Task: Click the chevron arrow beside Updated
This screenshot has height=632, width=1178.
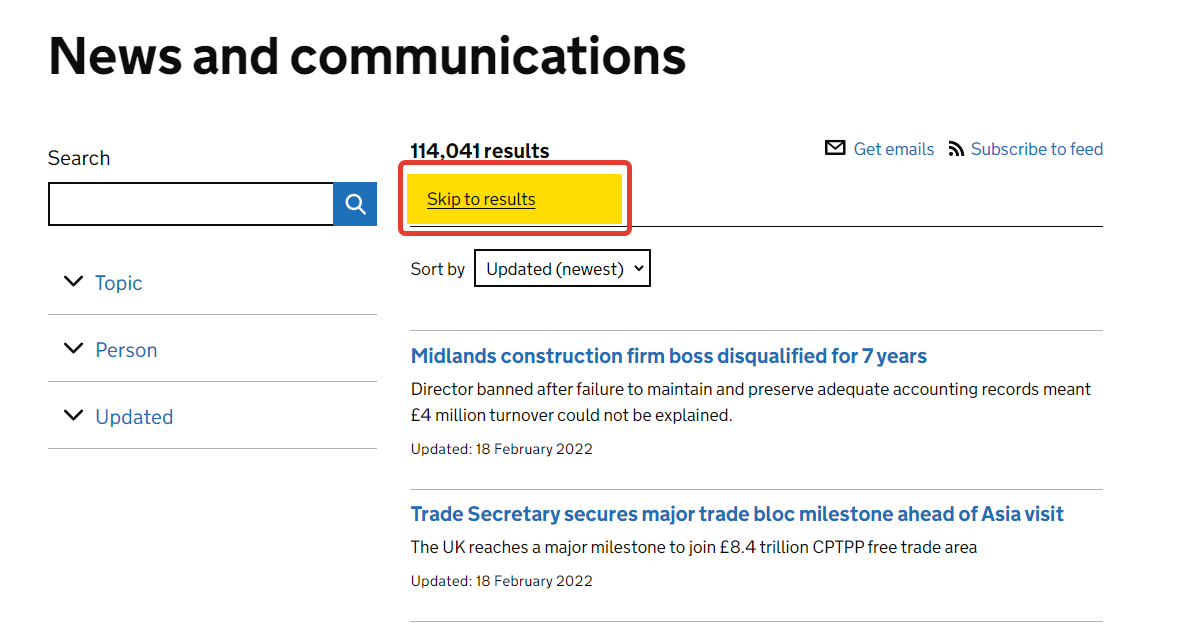Action: (73, 416)
